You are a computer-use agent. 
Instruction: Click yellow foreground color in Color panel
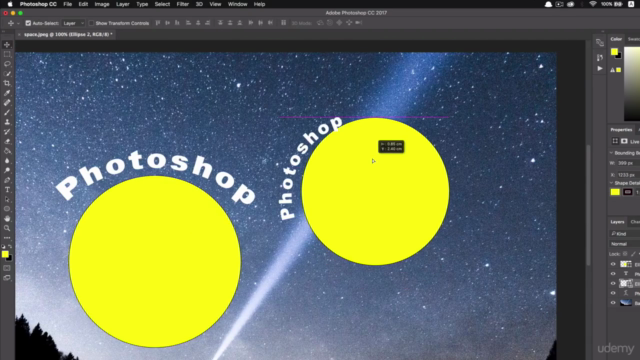pyautogui.click(x=614, y=52)
